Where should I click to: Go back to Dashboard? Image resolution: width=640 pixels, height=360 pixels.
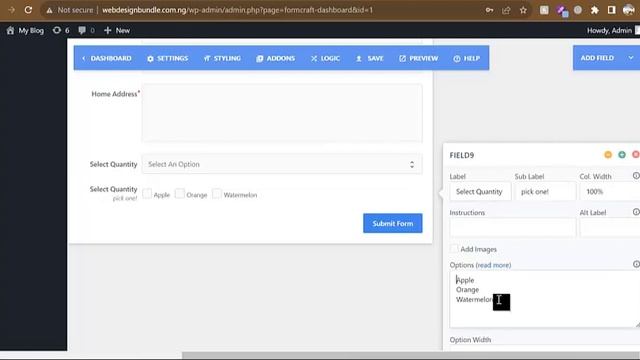[x=107, y=58]
